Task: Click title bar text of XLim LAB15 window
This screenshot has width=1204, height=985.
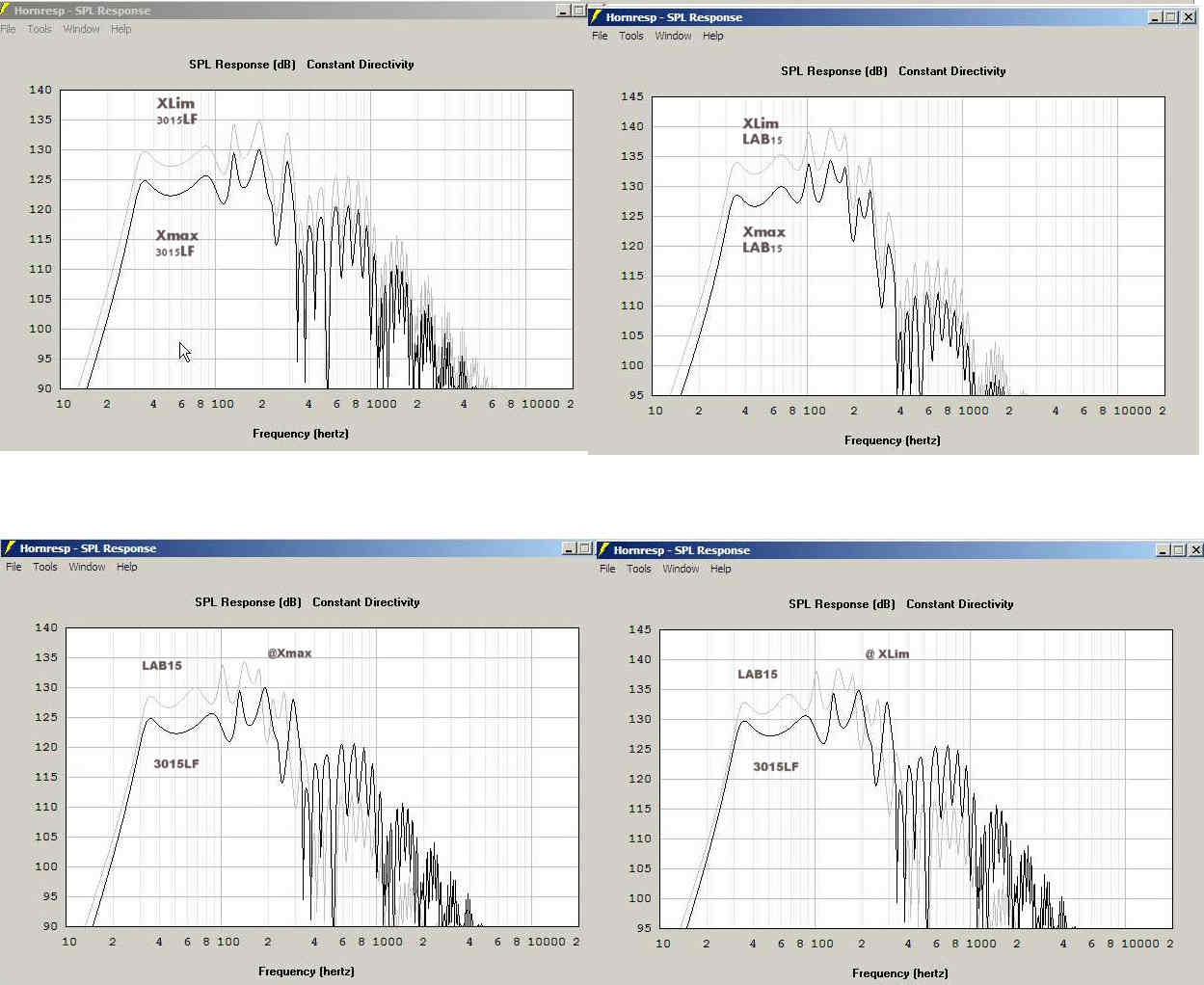Action: [x=674, y=17]
